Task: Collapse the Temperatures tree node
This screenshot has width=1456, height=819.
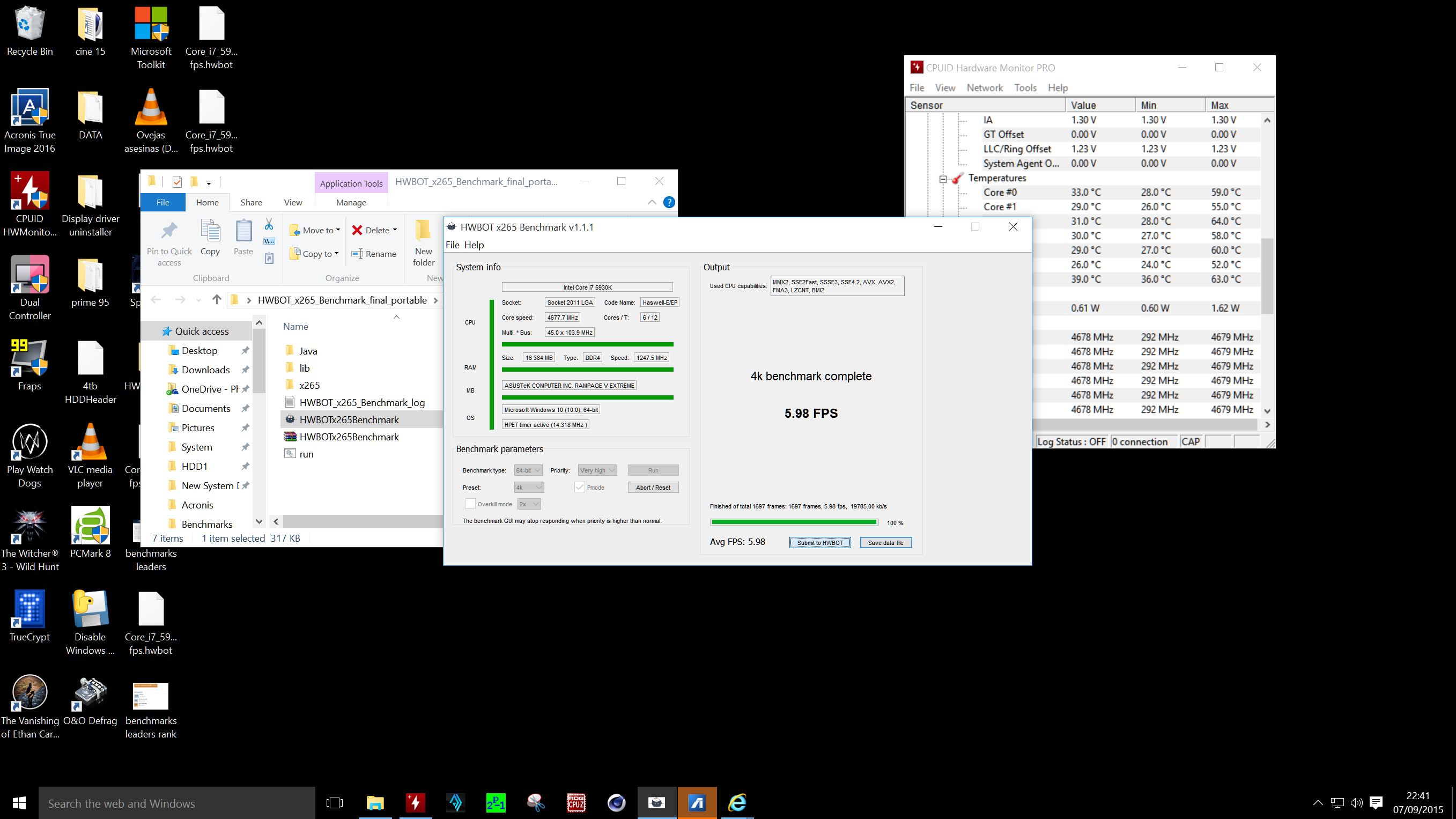Action: (943, 179)
